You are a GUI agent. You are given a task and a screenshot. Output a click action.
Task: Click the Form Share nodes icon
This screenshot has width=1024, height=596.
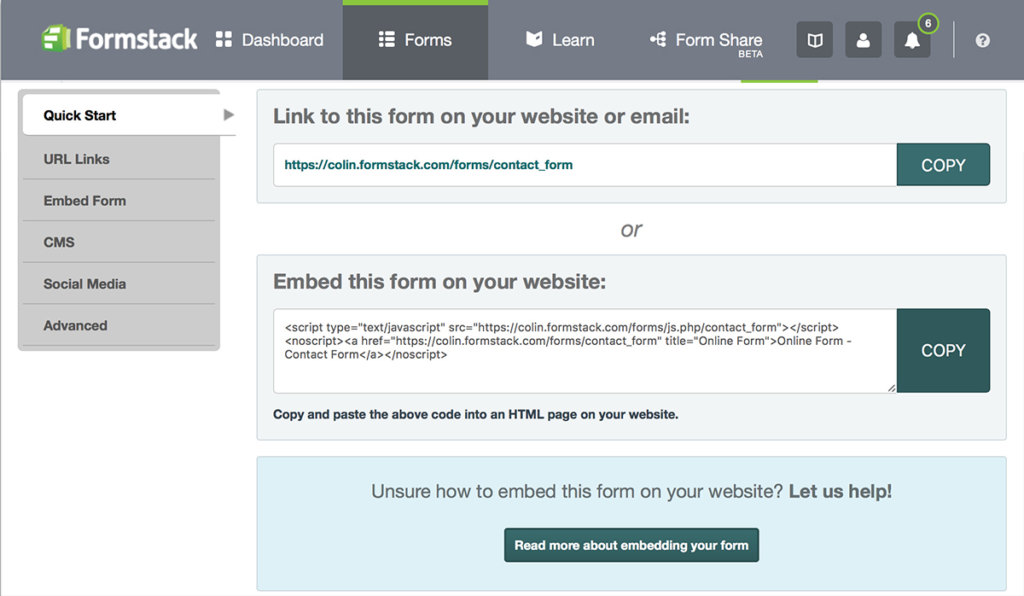point(658,40)
